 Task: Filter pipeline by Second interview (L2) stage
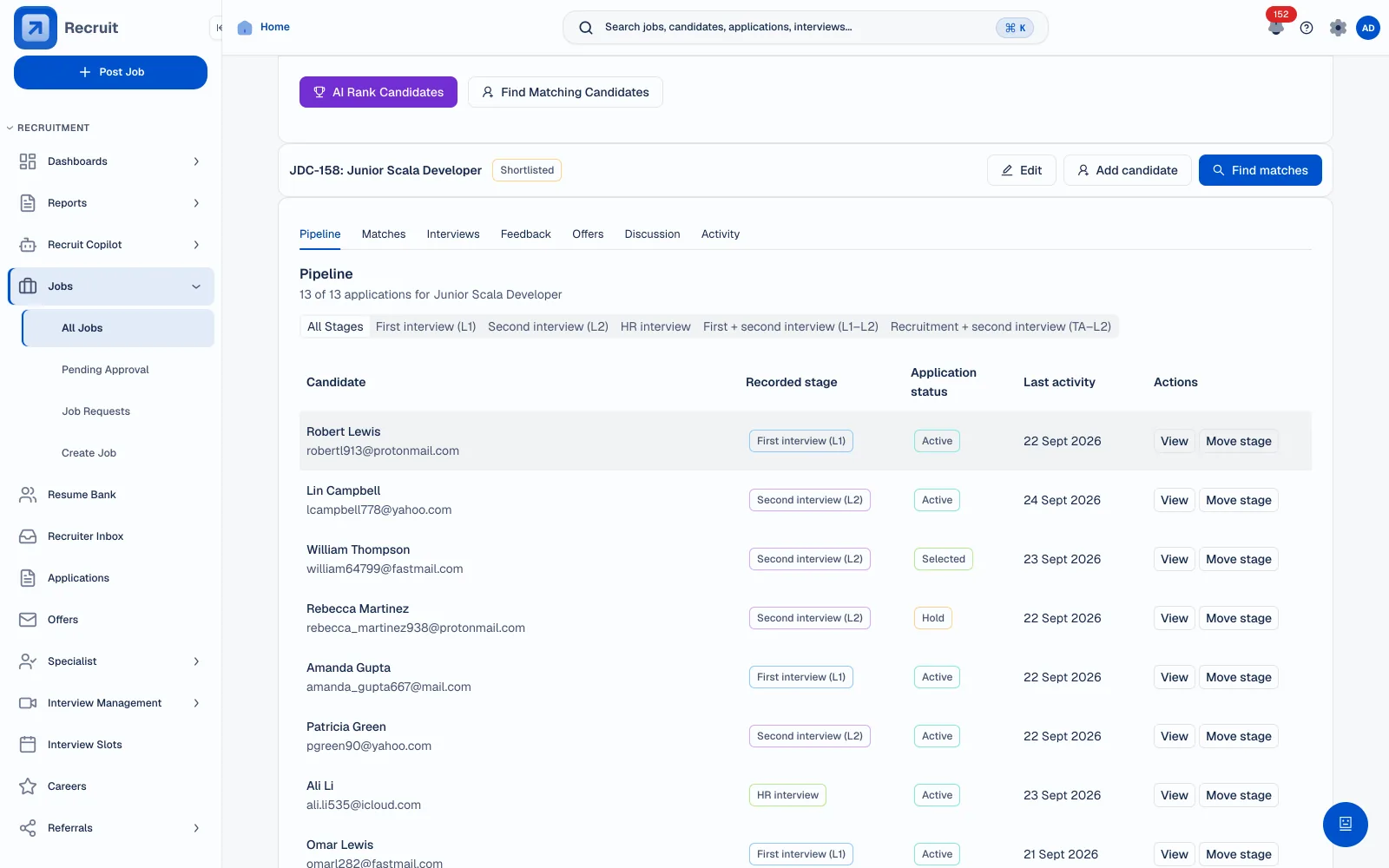coord(548,326)
